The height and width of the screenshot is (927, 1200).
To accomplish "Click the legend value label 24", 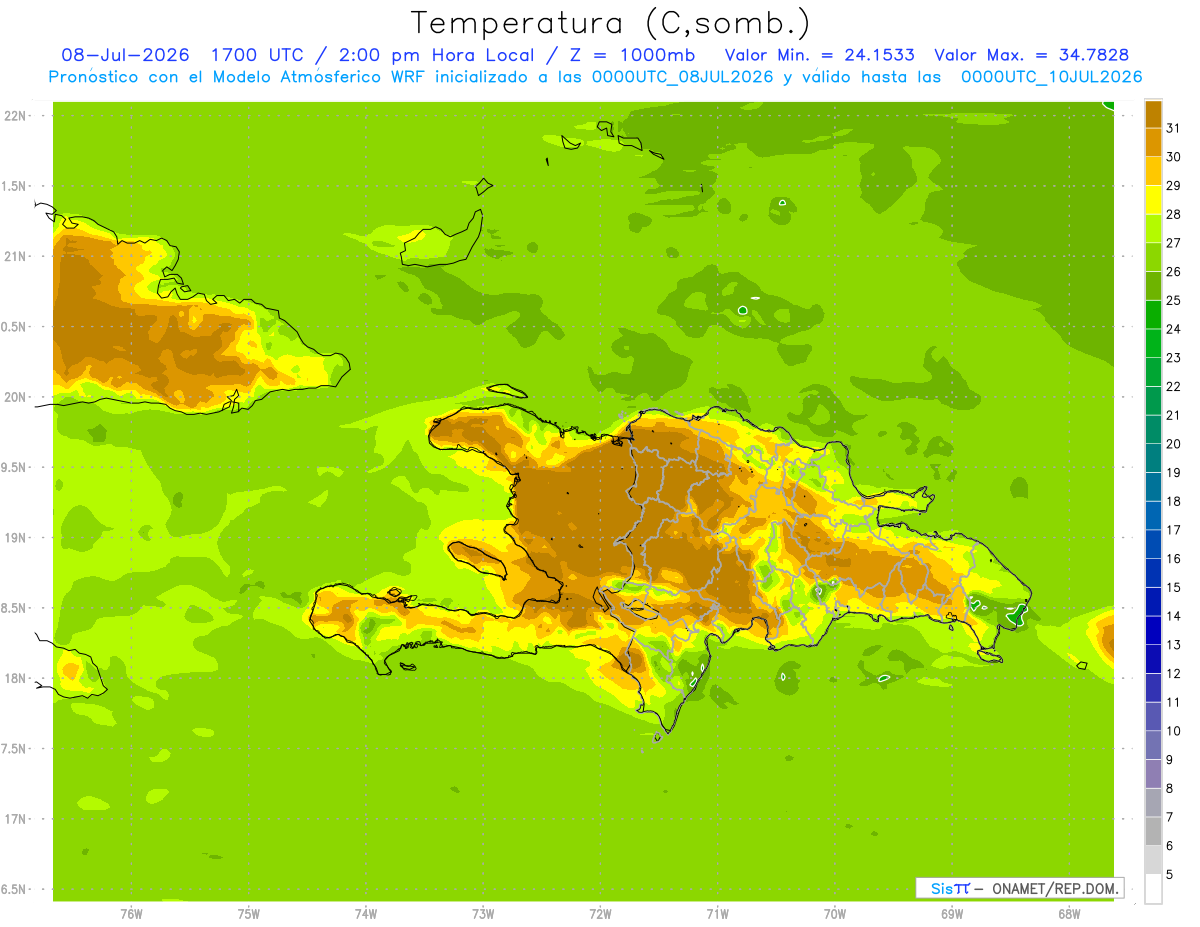I will 1174,329.
